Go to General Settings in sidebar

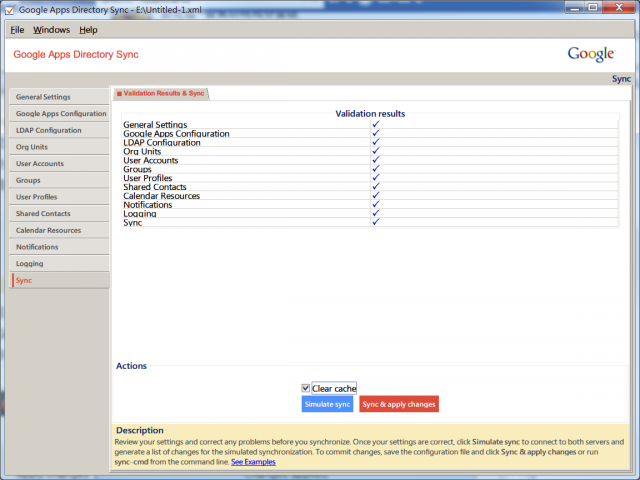point(59,97)
